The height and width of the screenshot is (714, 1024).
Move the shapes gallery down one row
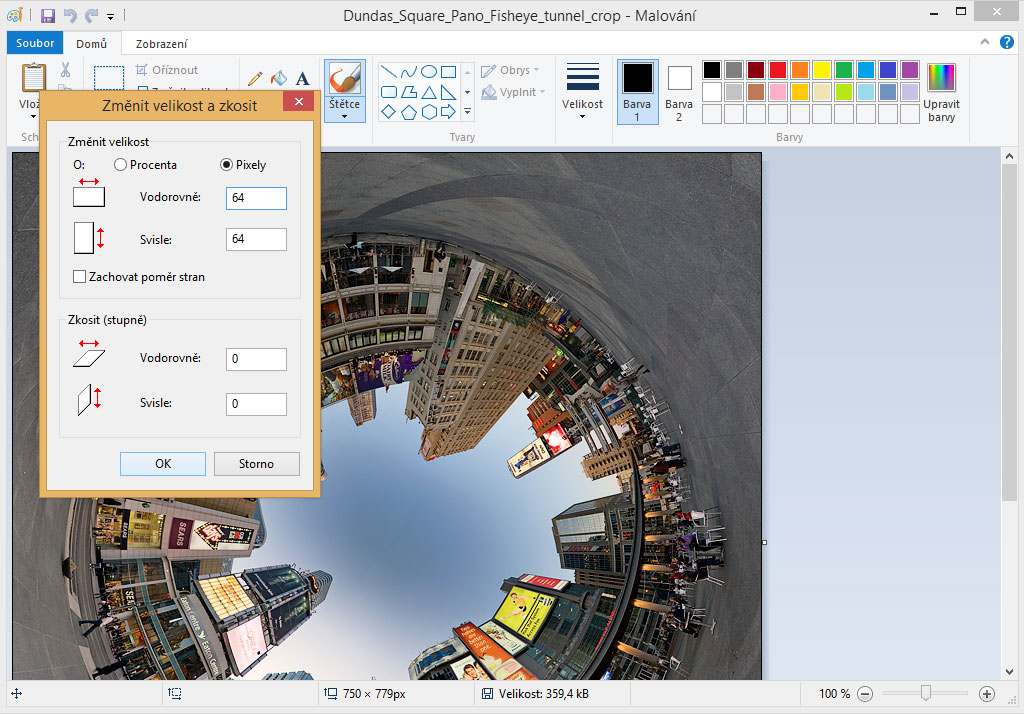(x=468, y=92)
